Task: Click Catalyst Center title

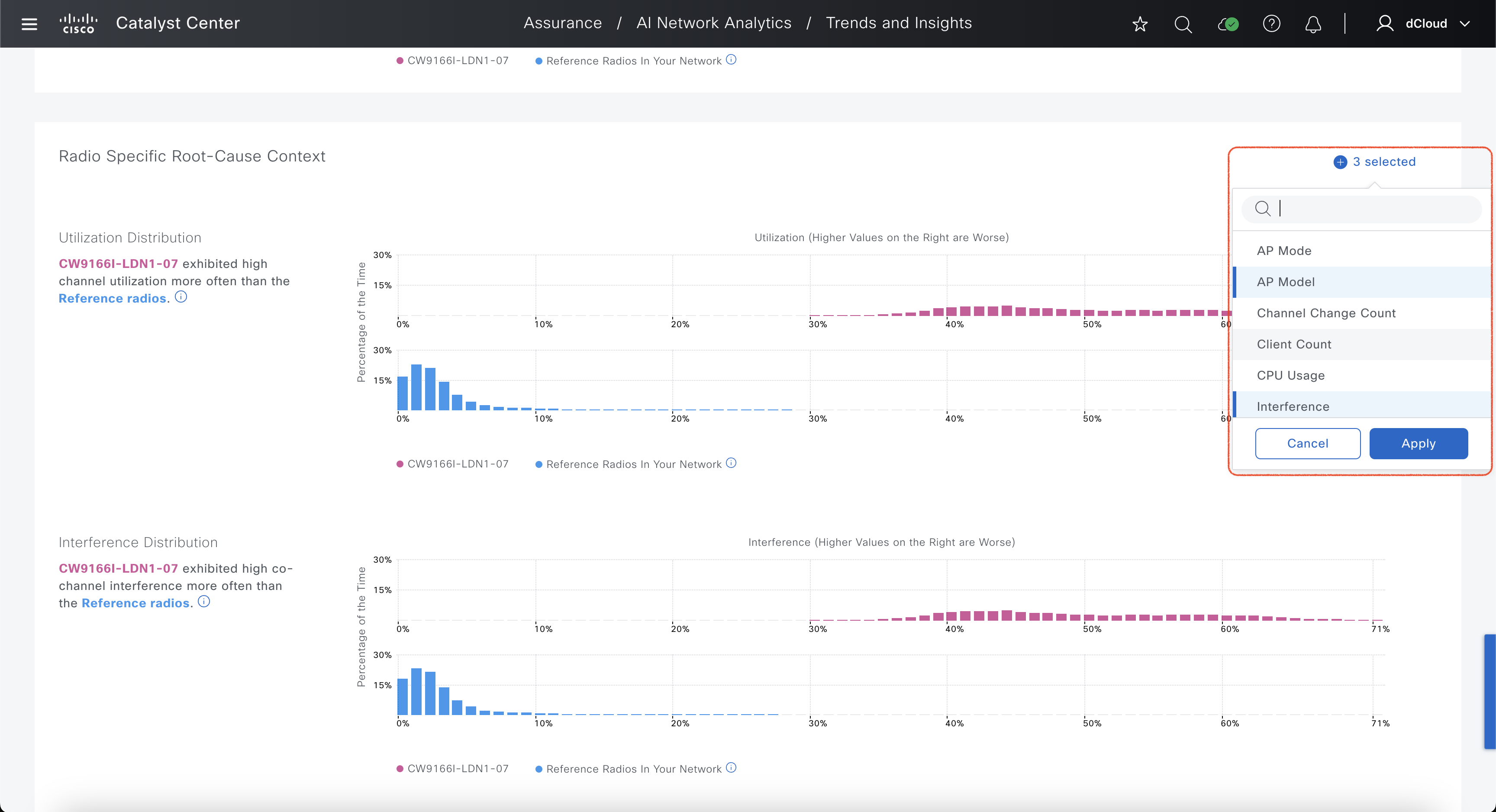Action: point(178,23)
